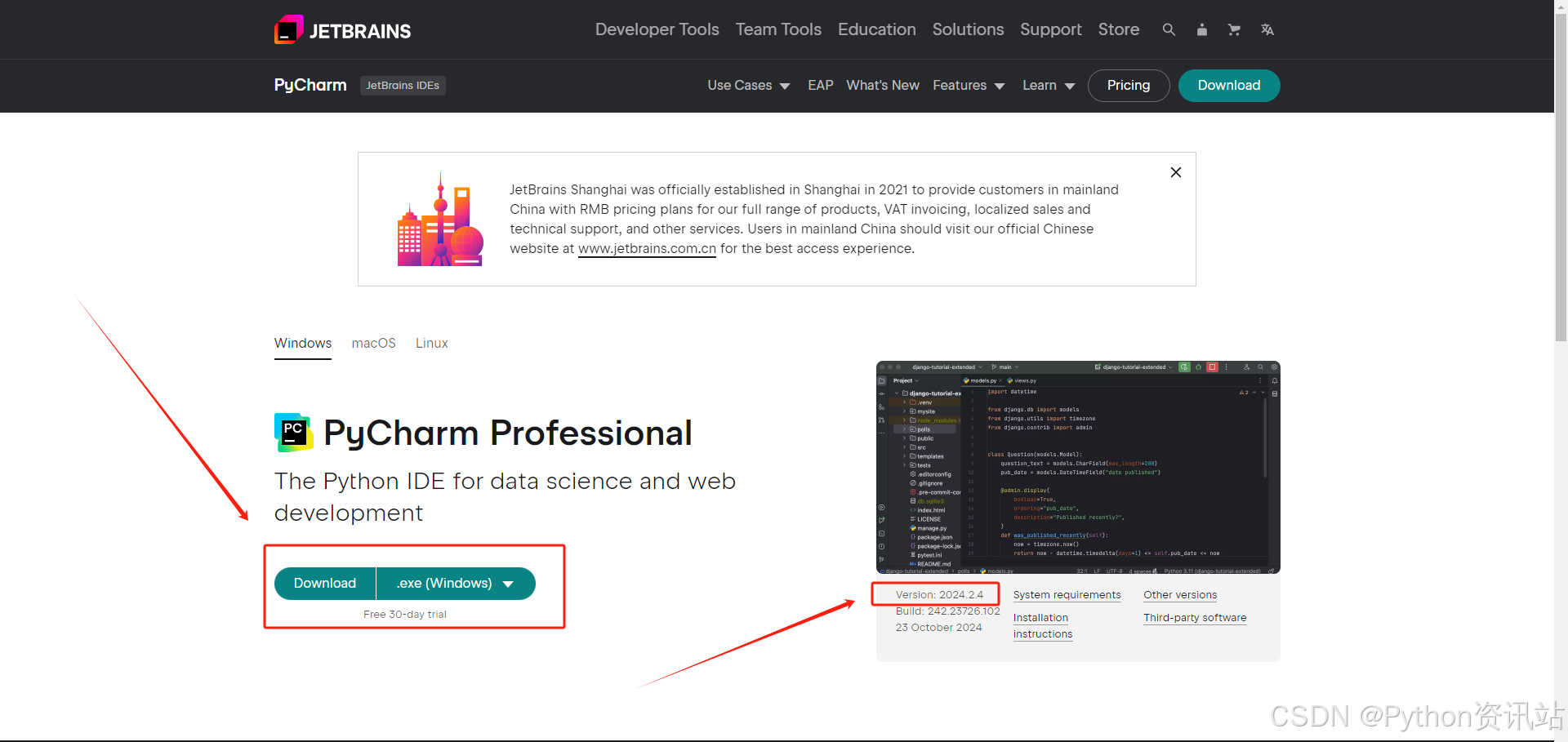Open System requirements link

[x=1067, y=595]
